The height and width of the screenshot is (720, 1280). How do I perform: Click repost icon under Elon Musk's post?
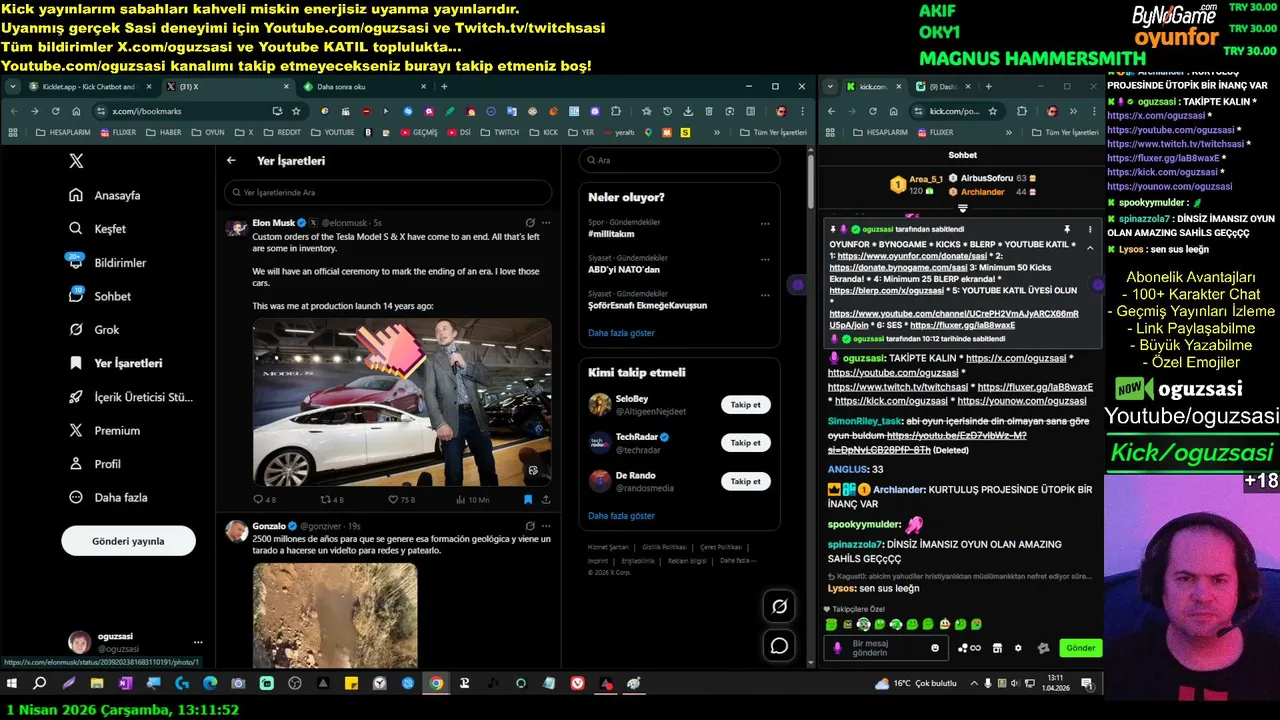point(325,499)
